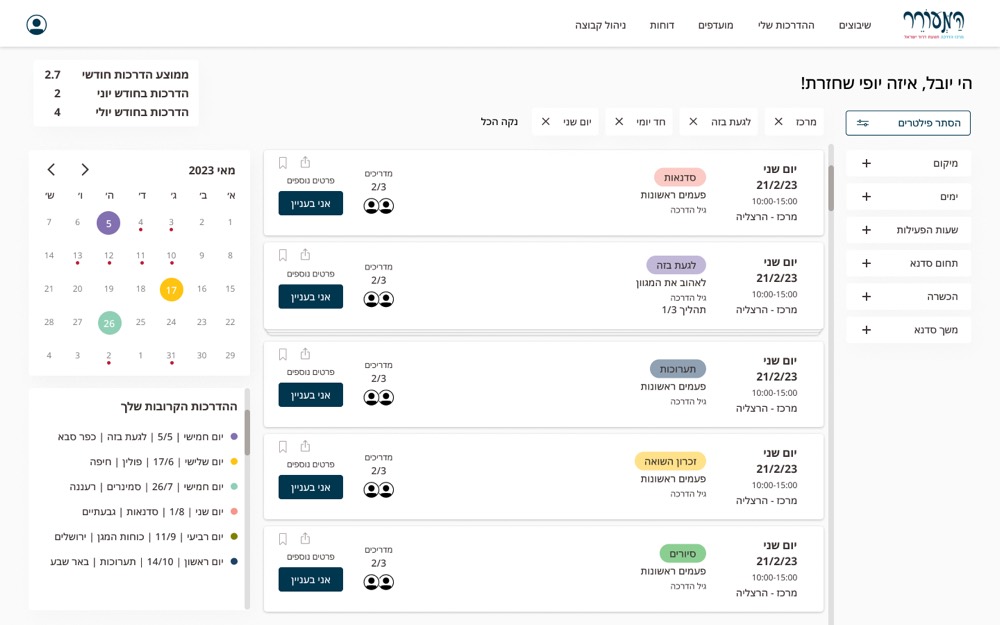The height and width of the screenshot is (625, 1000).
Task: Share the זכרון השואה card
Action: coord(305,446)
